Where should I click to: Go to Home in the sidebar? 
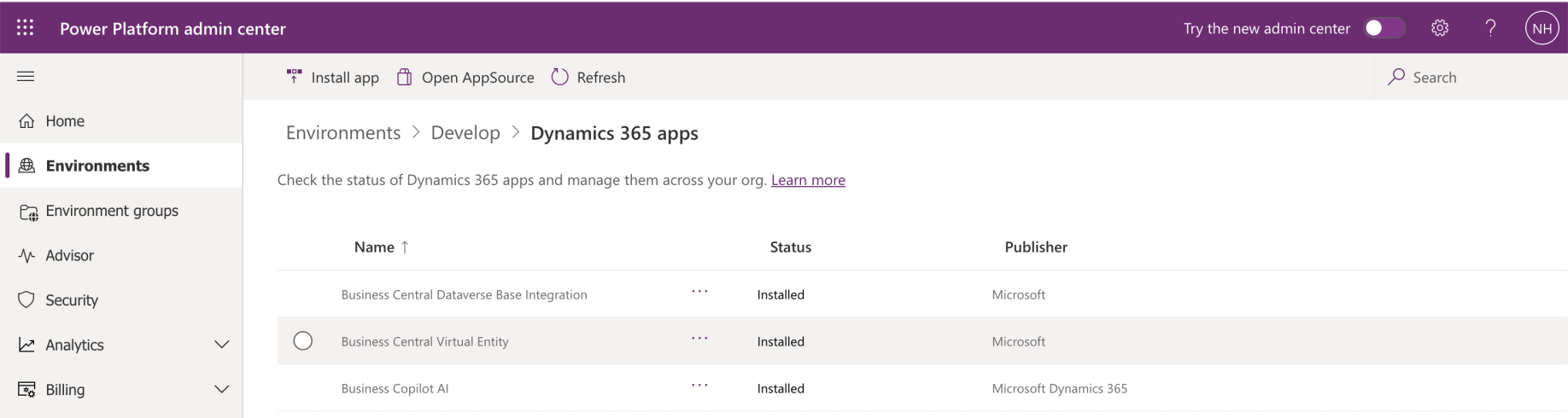click(x=65, y=121)
